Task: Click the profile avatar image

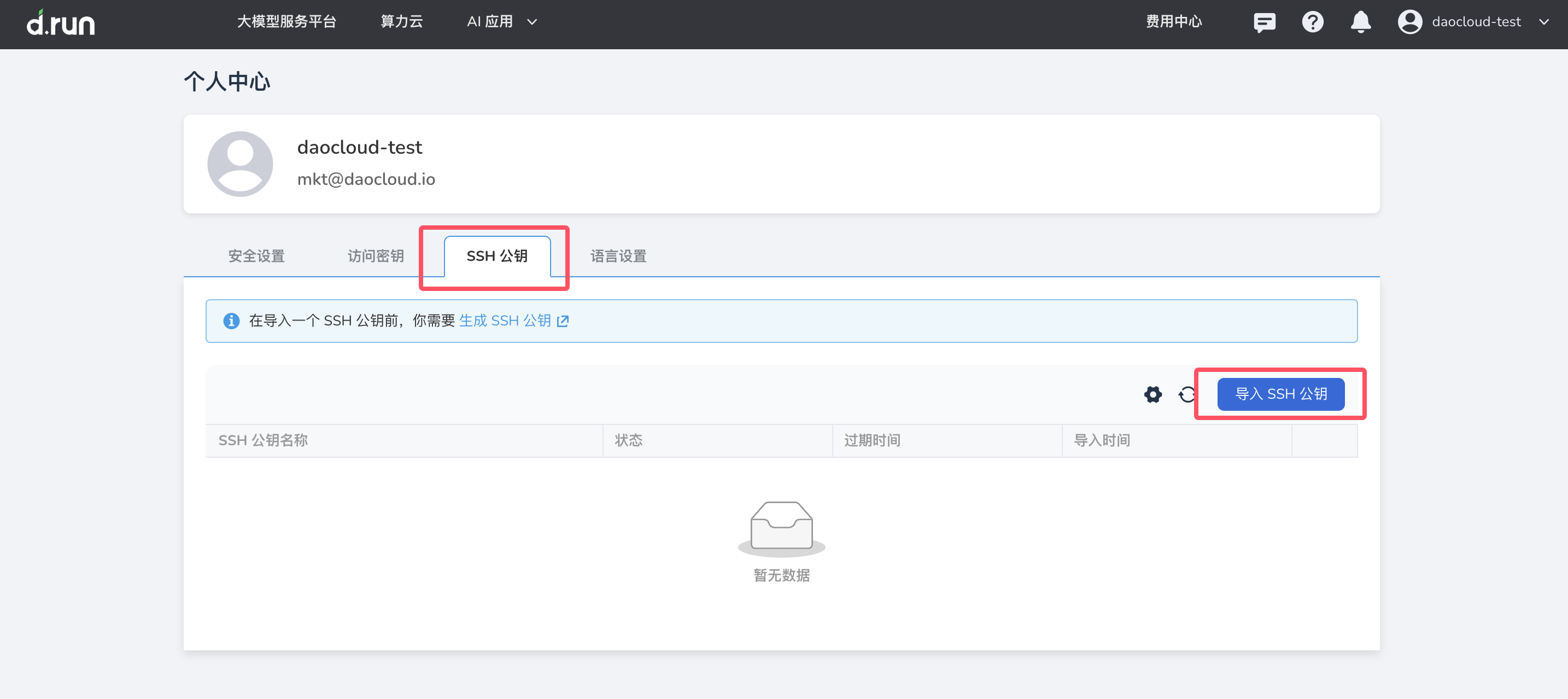Action: [x=240, y=163]
